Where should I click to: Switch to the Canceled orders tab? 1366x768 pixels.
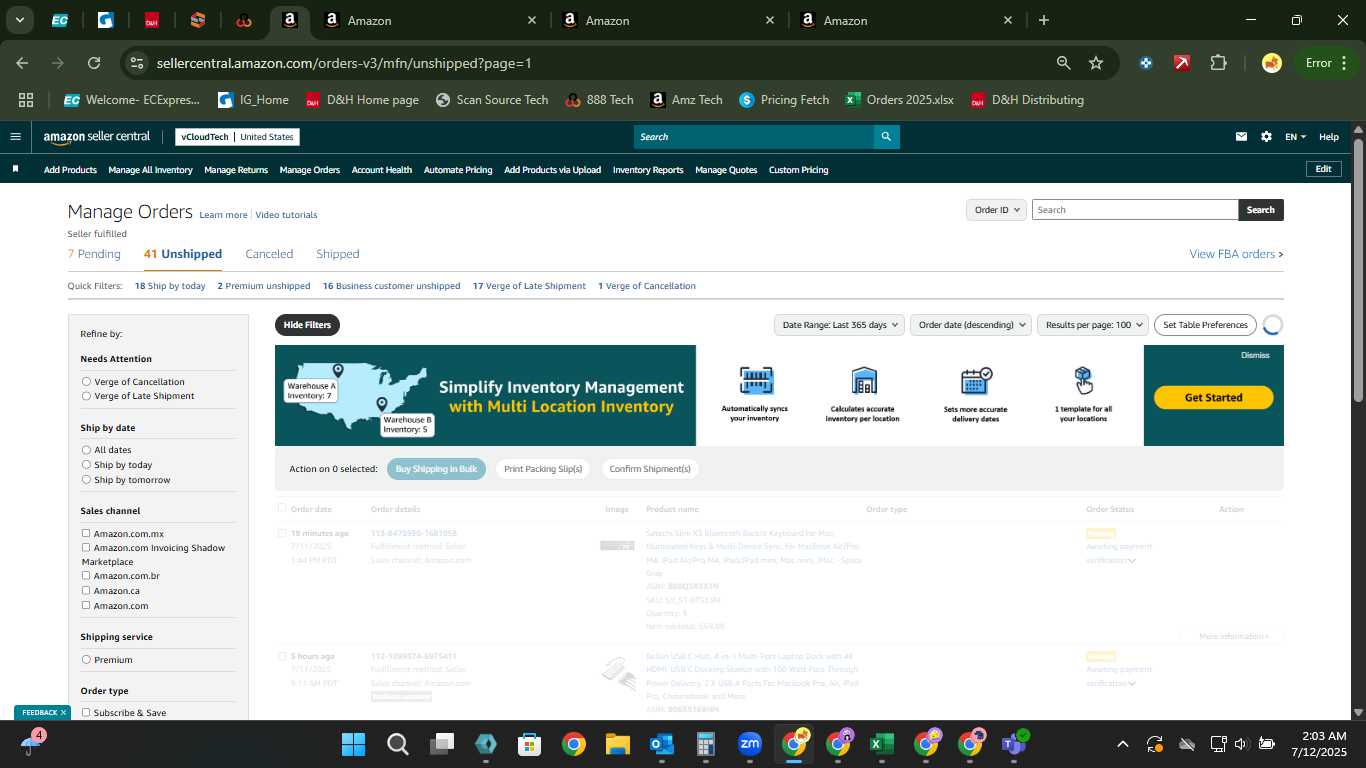pyautogui.click(x=269, y=254)
